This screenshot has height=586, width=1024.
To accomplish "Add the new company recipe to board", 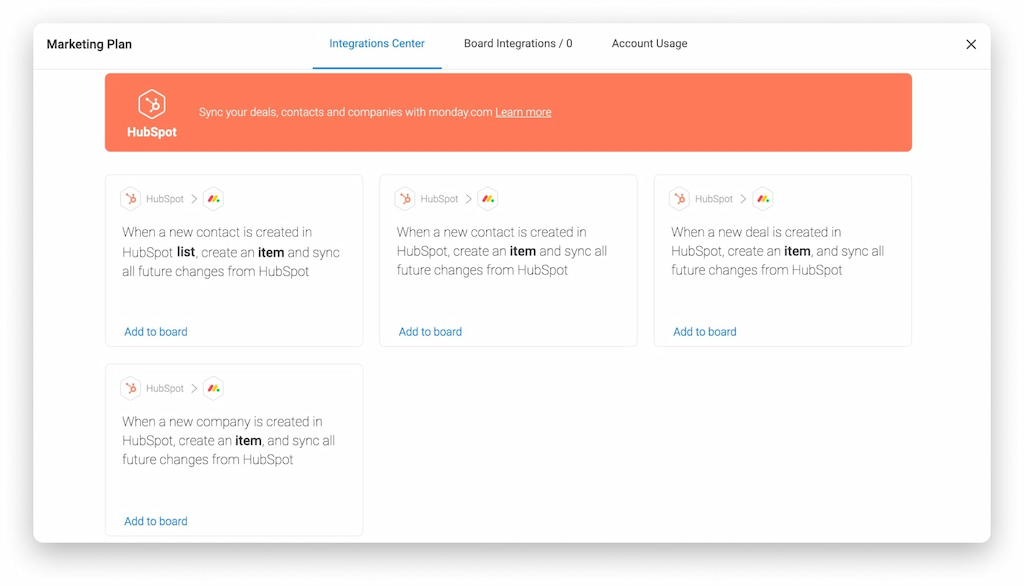I will 156,521.
